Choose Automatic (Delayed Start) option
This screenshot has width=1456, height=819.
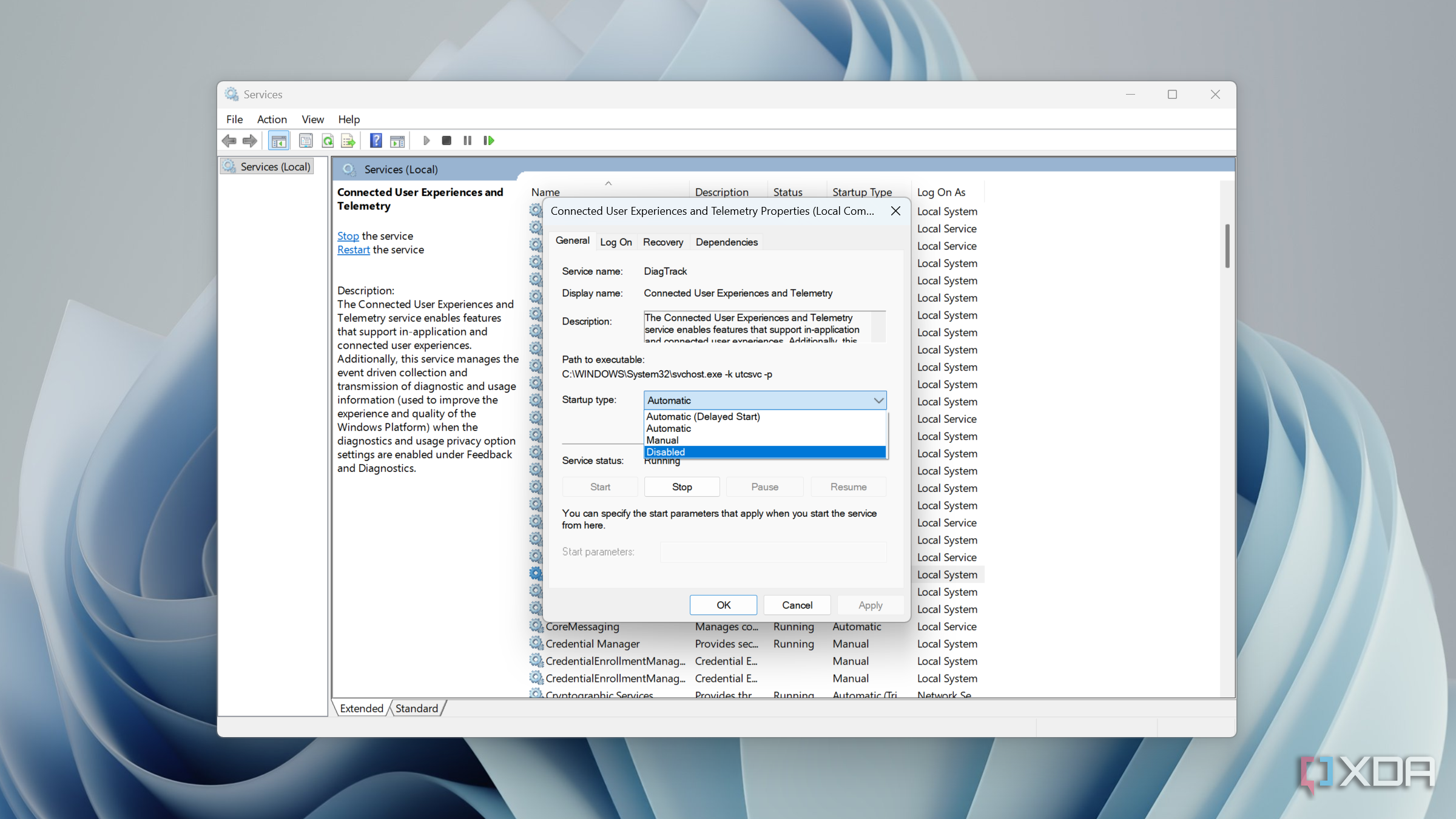tap(764, 417)
